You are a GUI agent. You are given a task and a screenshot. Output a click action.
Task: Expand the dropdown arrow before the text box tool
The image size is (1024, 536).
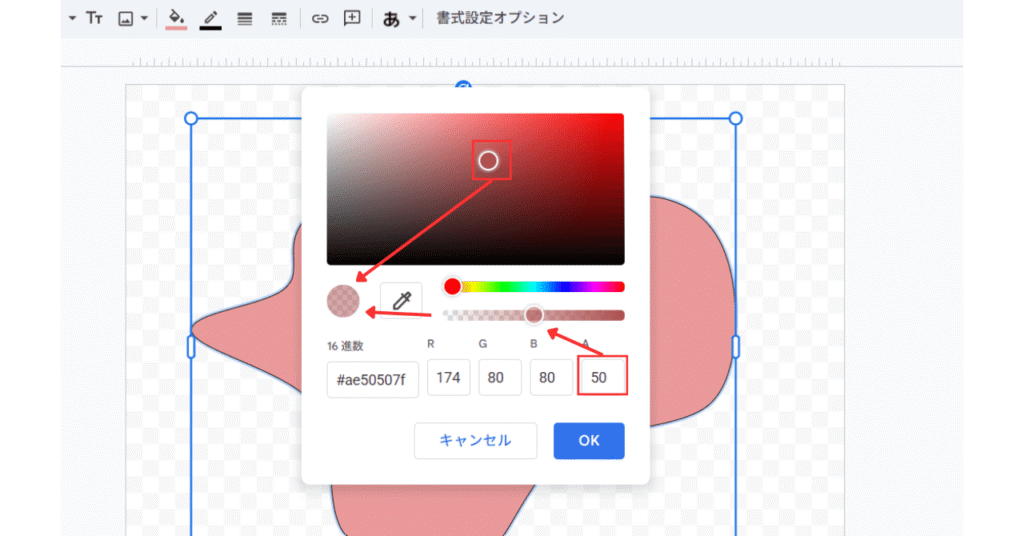click(72, 18)
